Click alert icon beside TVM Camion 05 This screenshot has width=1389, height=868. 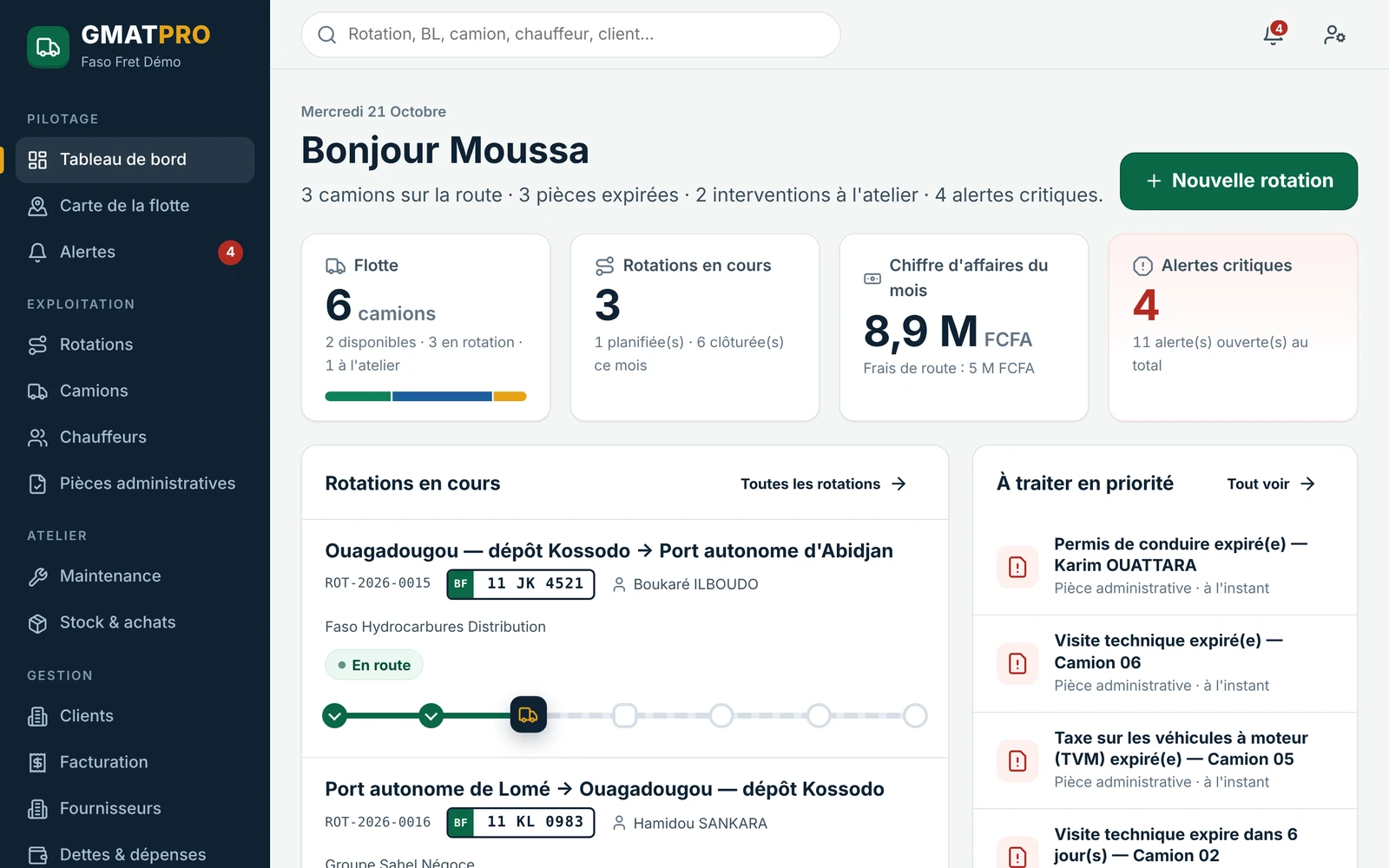[x=1017, y=761]
